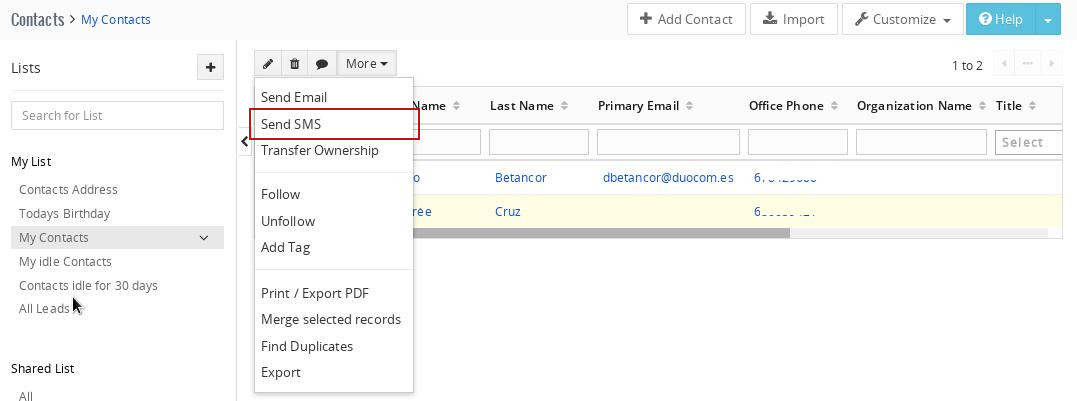The width and height of the screenshot is (1077, 401).
Task: Collapse the sidebar with left arrow
Action: coord(245,142)
